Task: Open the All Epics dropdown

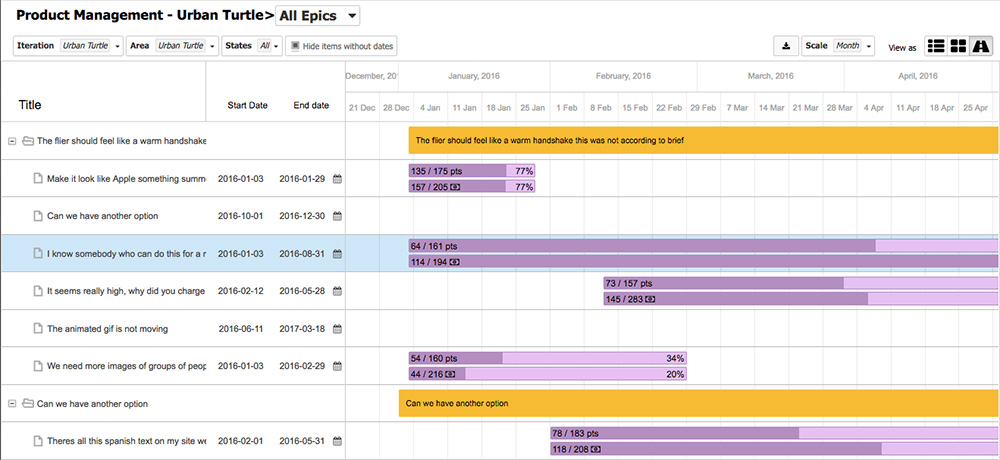Action: pyautogui.click(x=318, y=16)
